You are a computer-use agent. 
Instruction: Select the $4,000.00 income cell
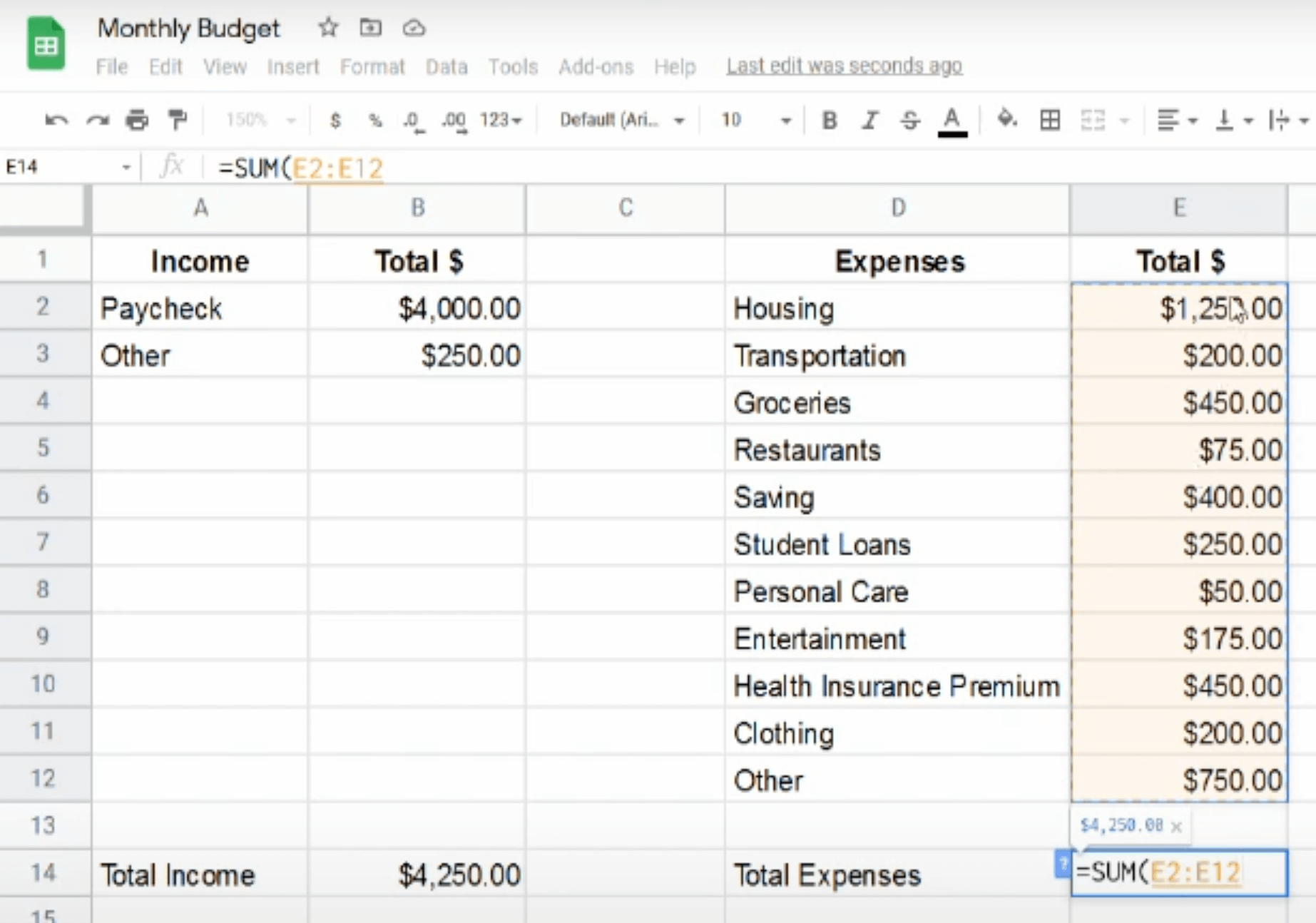point(417,307)
